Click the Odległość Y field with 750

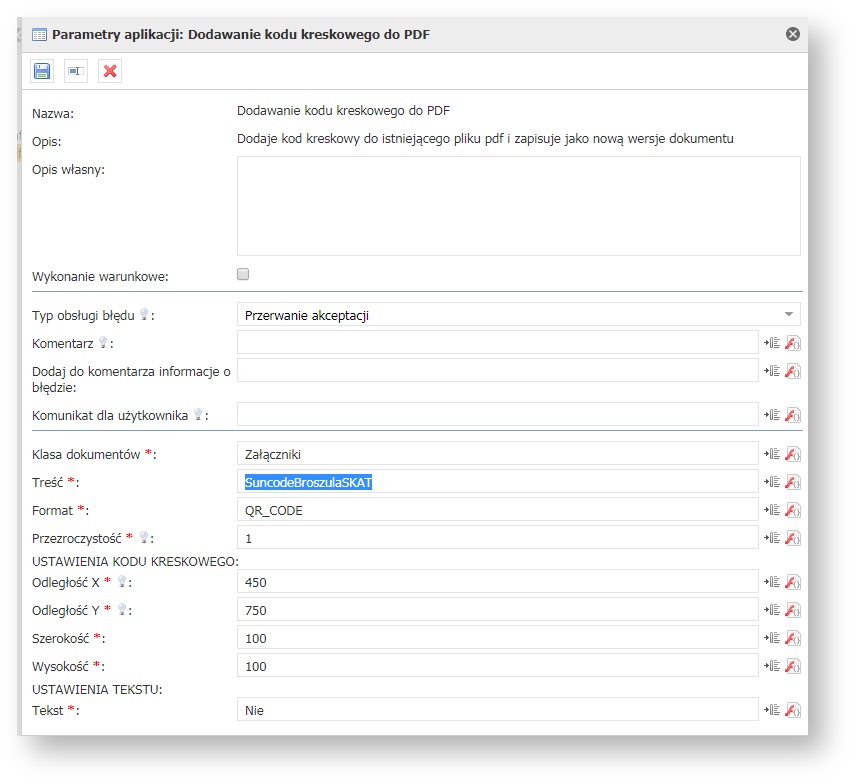[497, 610]
